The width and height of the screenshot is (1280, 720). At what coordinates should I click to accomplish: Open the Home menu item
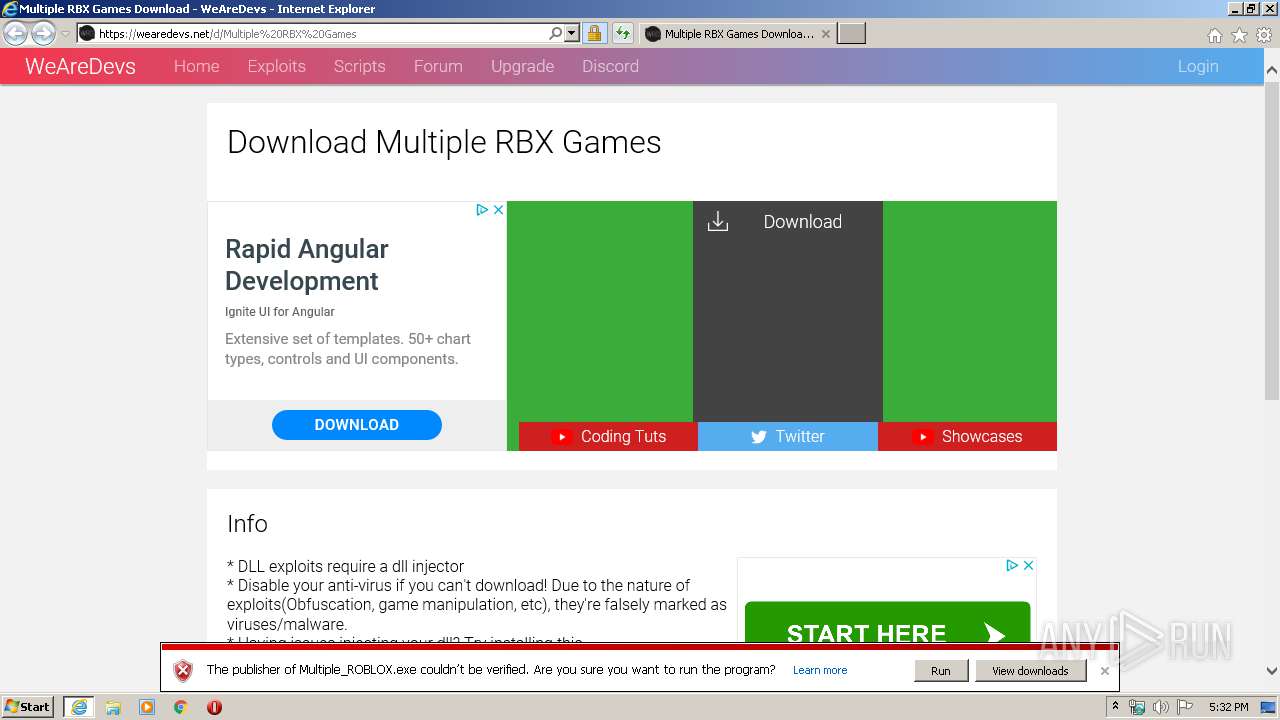coord(196,66)
